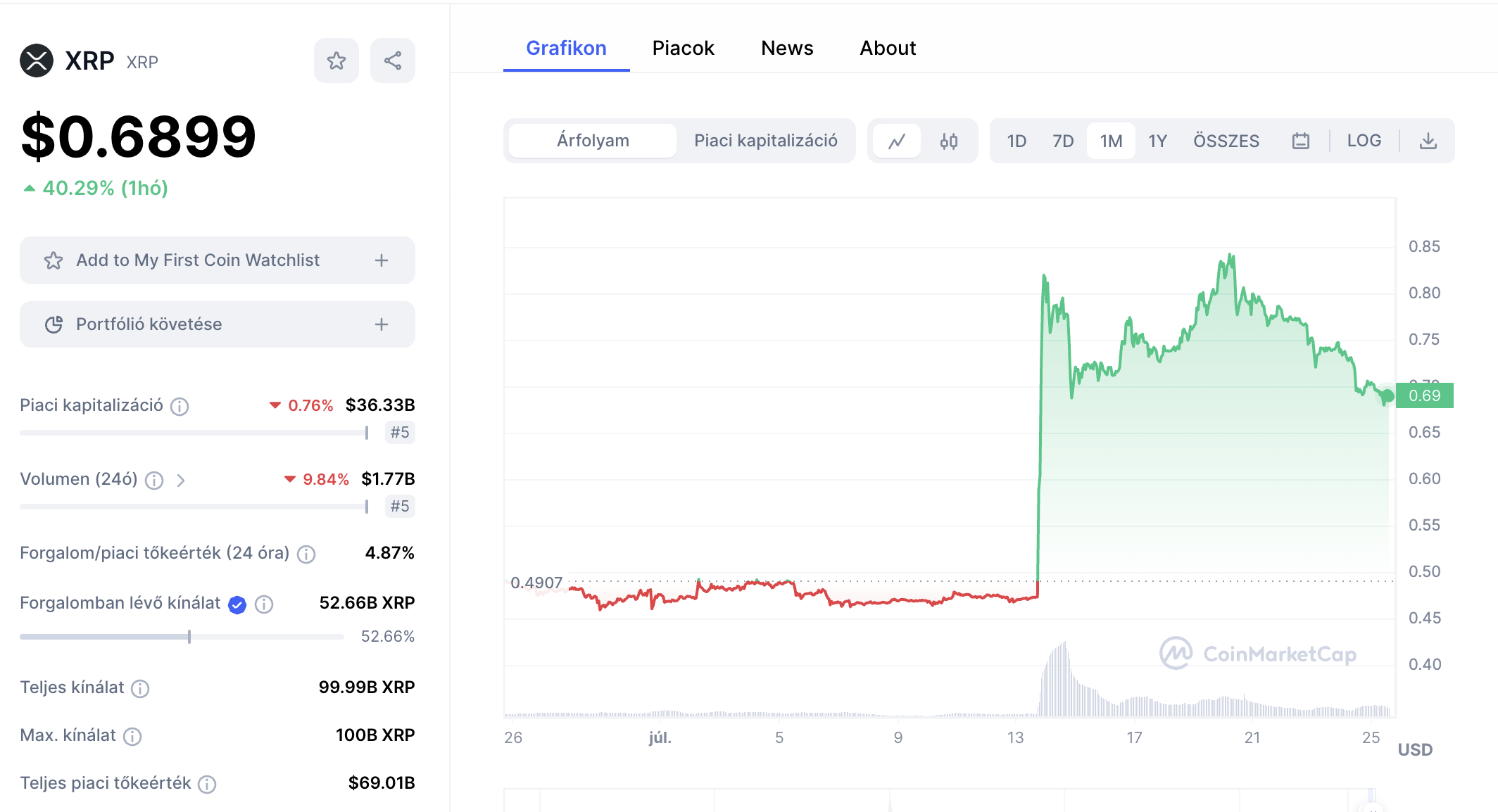Image resolution: width=1498 pixels, height=812 pixels.
Task: Set chart range to 1Y
Action: coord(1158,141)
